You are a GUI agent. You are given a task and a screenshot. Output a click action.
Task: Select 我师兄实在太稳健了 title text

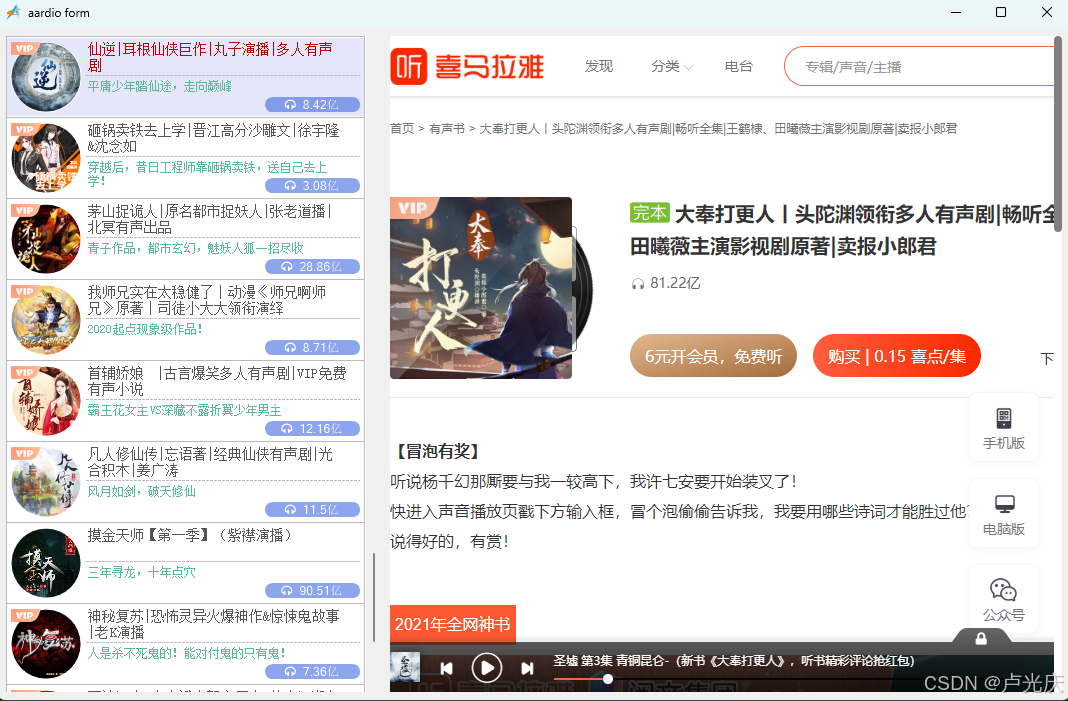207,300
